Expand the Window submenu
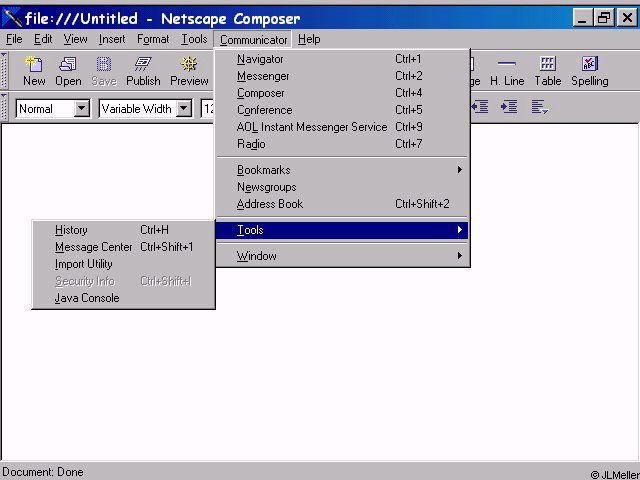Viewport: 640px width, 480px height. pyautogui.click(x=342, y=256)
